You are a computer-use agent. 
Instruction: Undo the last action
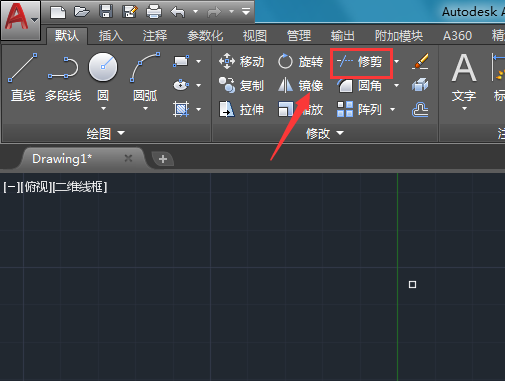click(178, 12)
